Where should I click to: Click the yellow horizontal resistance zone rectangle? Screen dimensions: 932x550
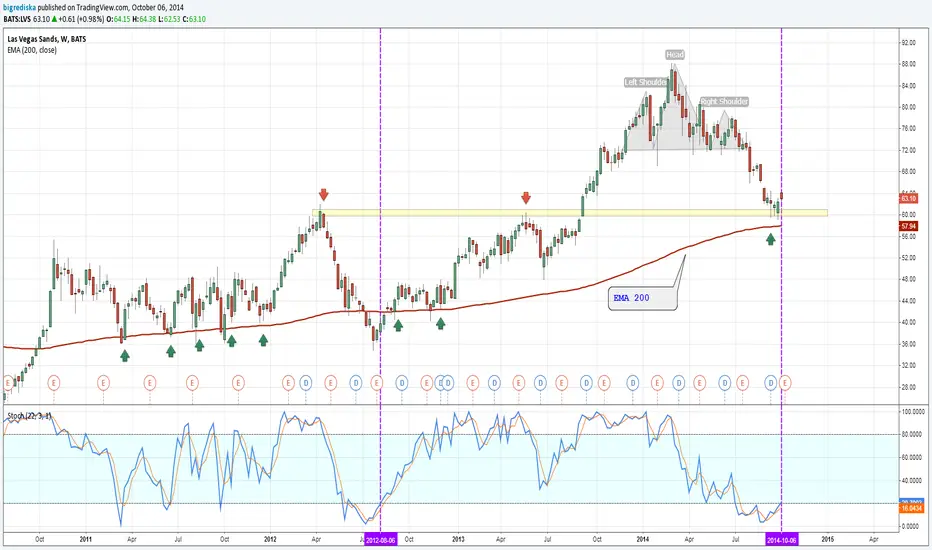pyautogui.click(x=569, y=212)
